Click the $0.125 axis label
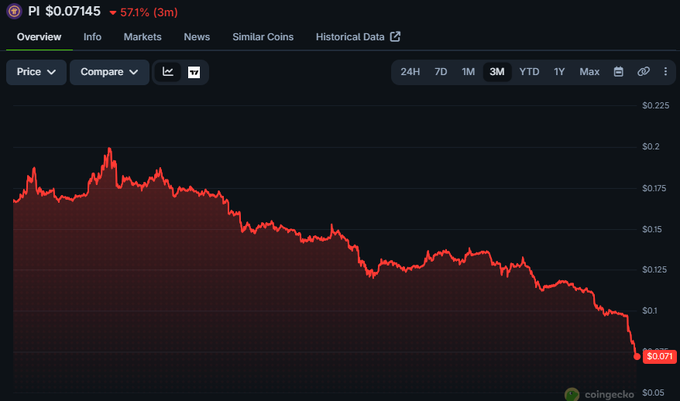Viewport: 680px width, 401px height. (x=654, y=270)
